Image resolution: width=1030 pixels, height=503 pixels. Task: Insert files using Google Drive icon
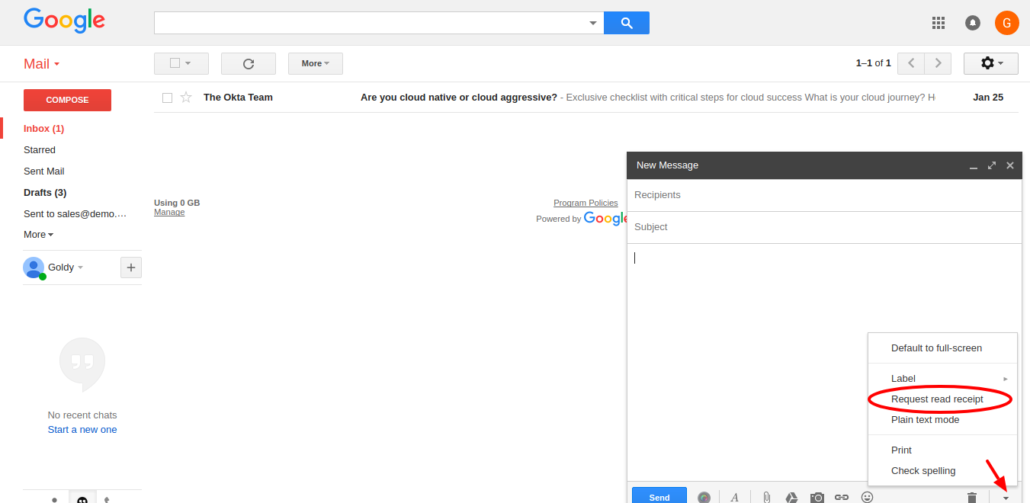pos(792,497)
